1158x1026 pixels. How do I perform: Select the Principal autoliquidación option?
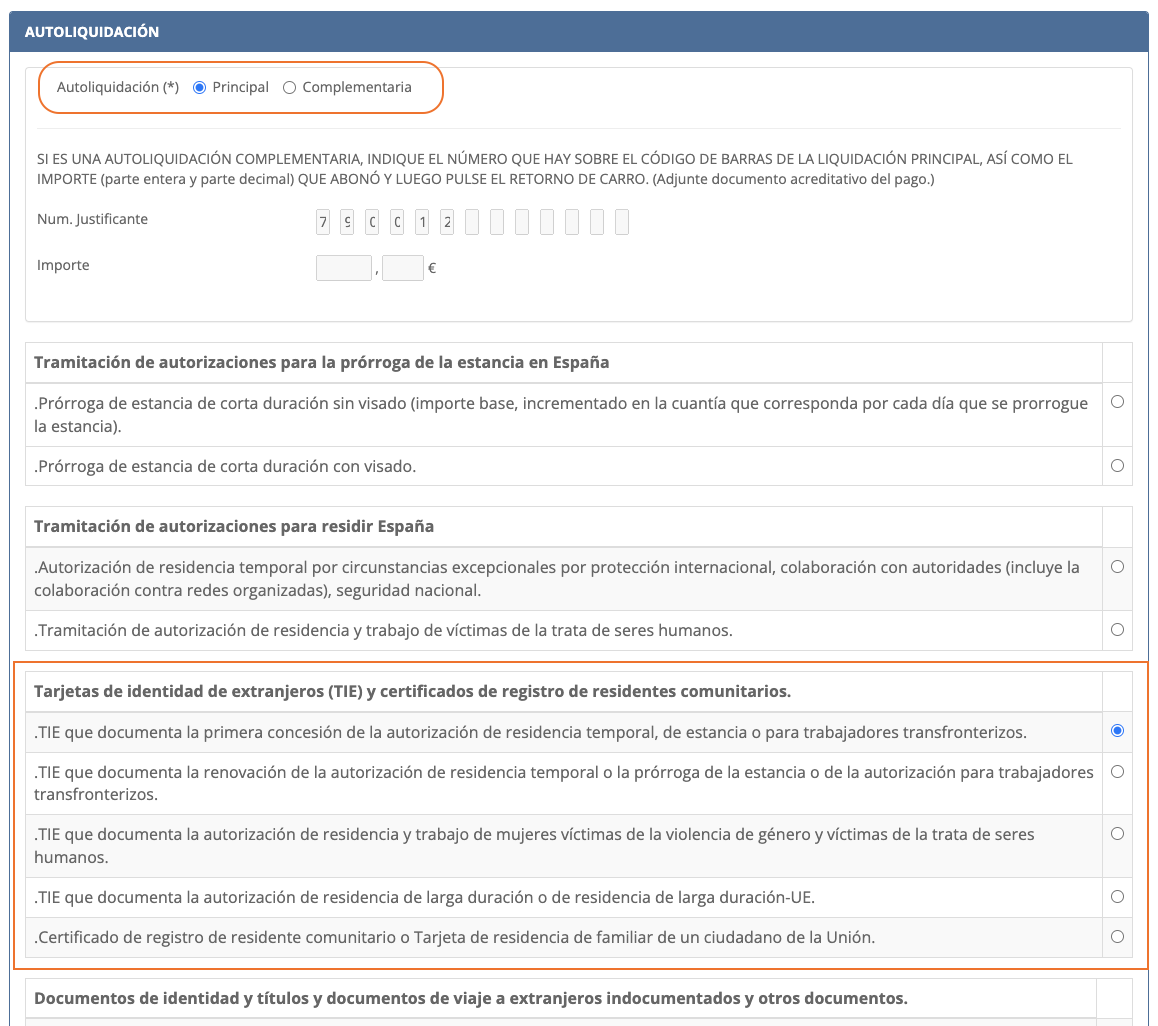(199, 88)
